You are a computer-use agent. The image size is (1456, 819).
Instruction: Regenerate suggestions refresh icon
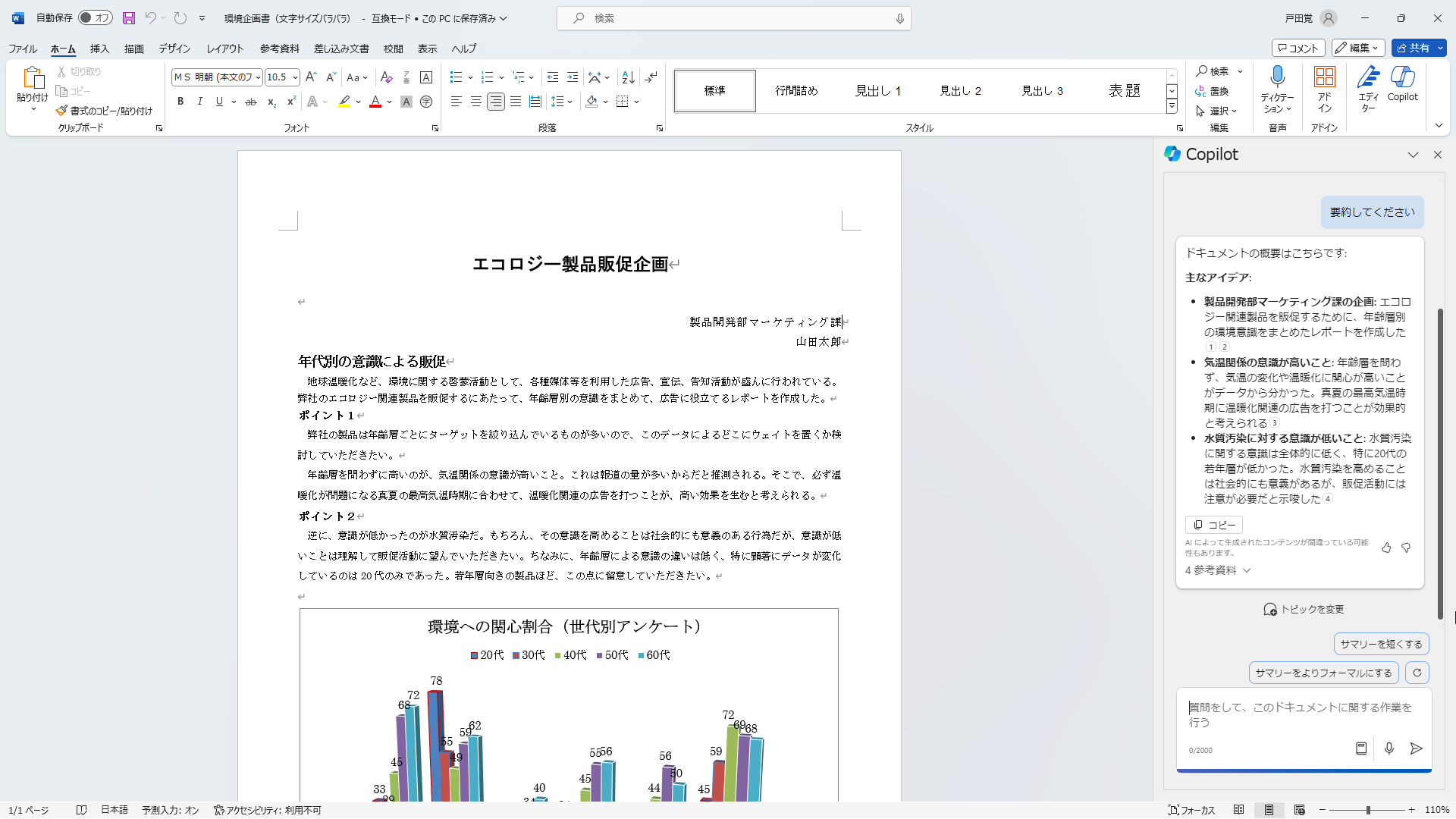1417,673
